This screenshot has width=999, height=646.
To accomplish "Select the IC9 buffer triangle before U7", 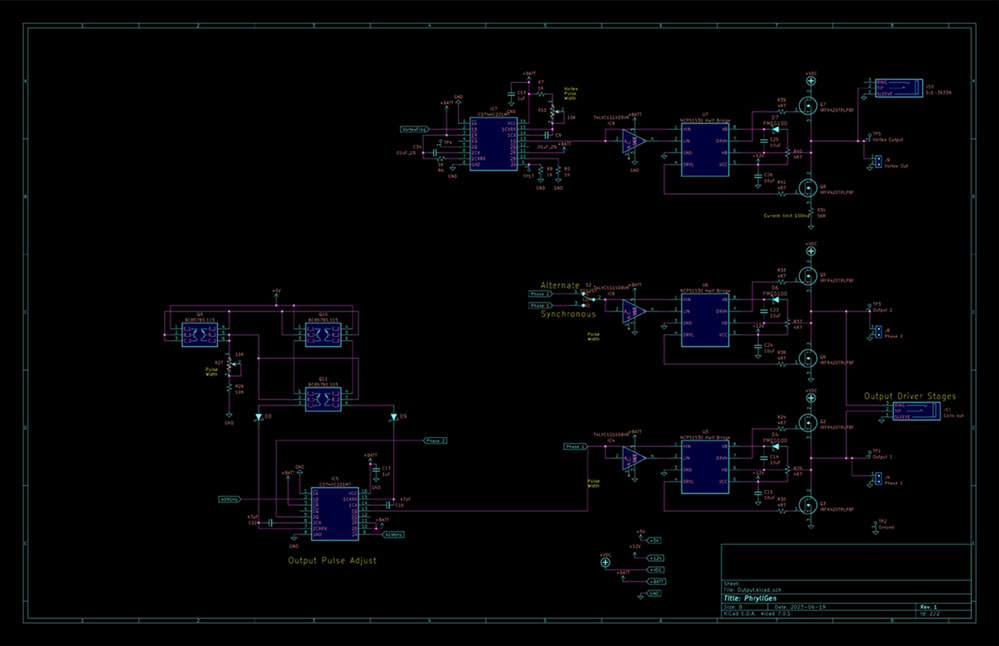I will pyautogui.click(x=631, y=142).
